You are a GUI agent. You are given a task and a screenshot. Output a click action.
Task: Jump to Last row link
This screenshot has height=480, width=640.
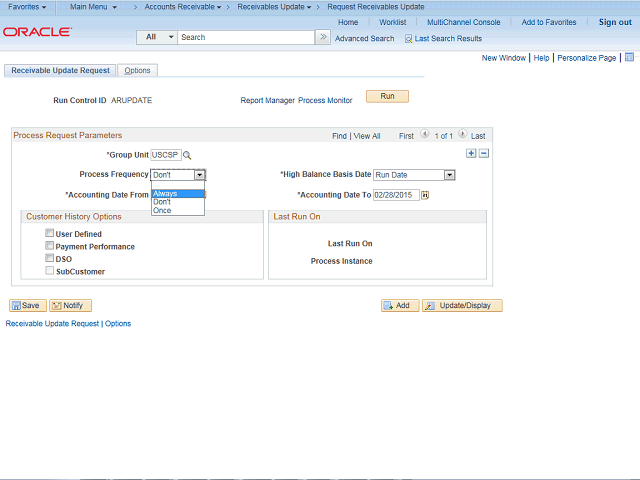478,136
